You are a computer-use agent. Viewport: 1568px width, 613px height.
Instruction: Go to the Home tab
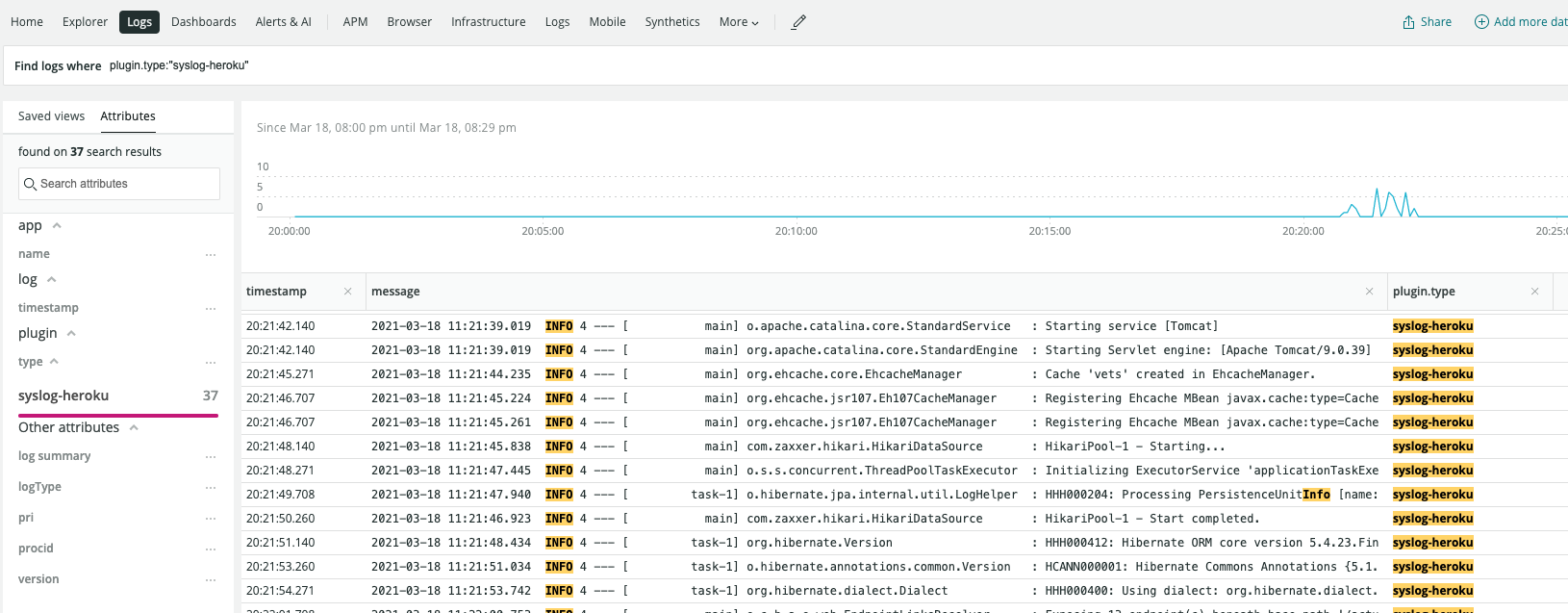(x=27, y=22)
